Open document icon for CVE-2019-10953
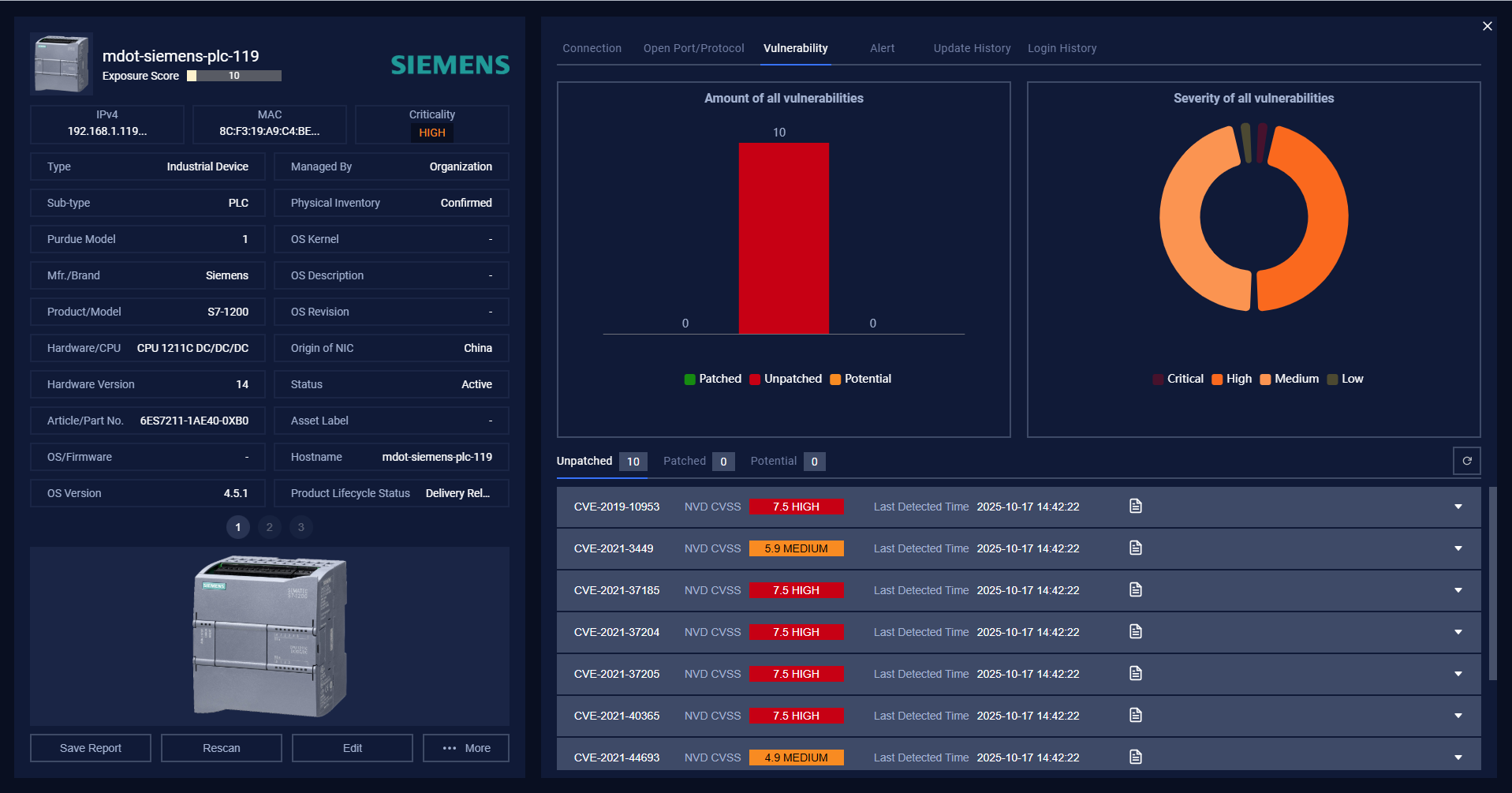Image resolution: width=1512 pixels, height=793 pixels. coord(1135,507)
